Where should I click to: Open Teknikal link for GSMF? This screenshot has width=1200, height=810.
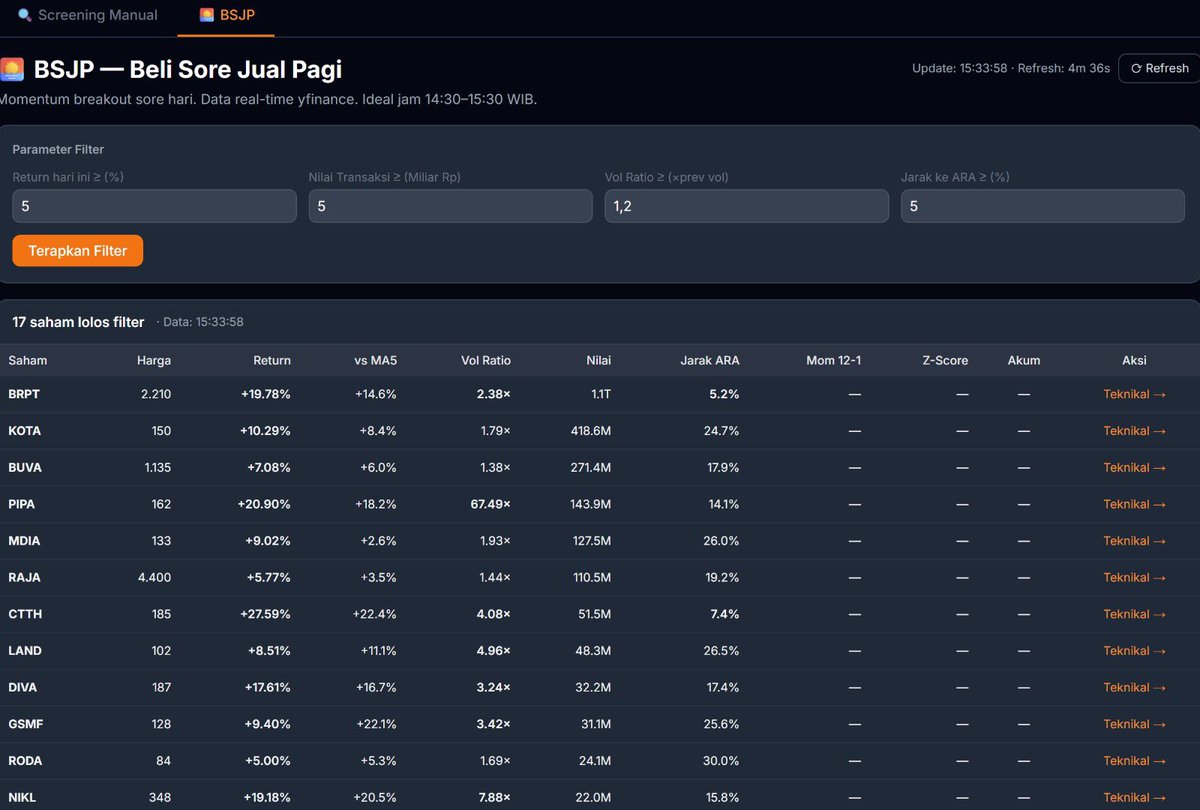pos(1134,724)
